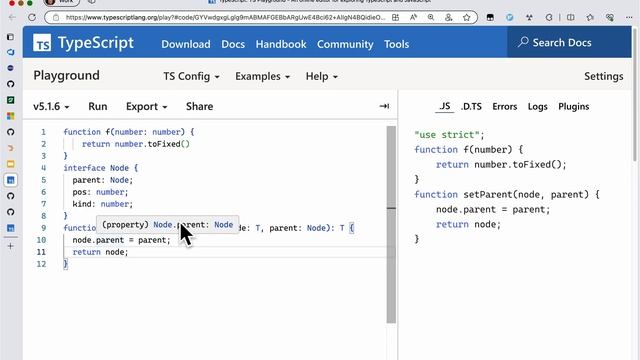This screenshot has width=640, height=360.
Task: Bookmark this page with the star icon
Action: pos(467,17)
